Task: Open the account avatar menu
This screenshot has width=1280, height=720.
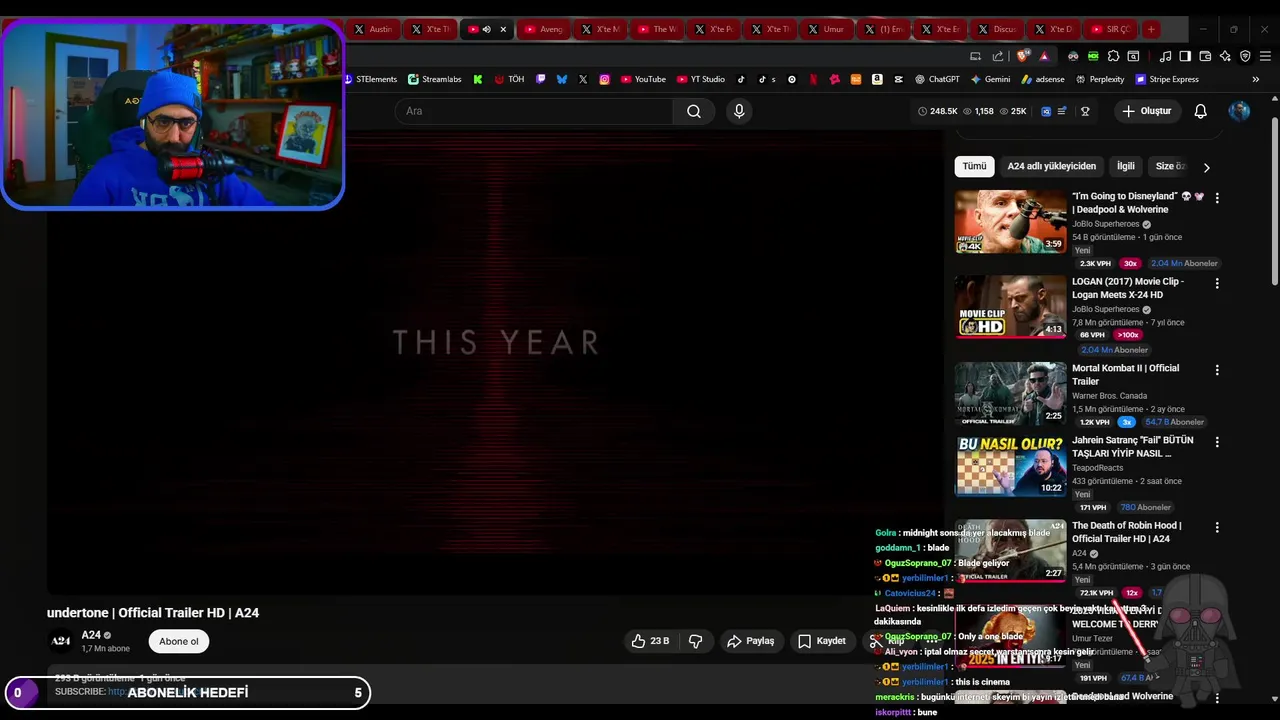Action: coord(1239,111)
